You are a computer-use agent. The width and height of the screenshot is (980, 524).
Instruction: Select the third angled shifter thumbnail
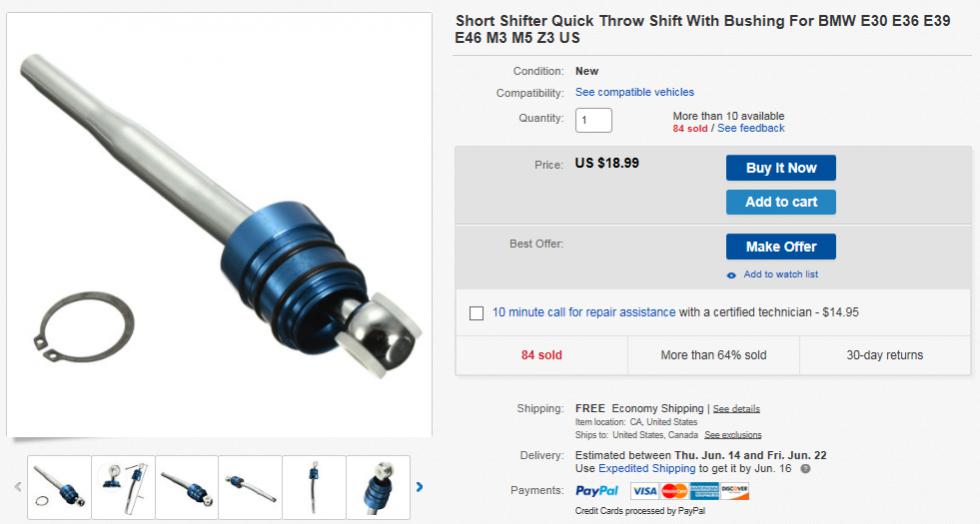tap(187, 487)
